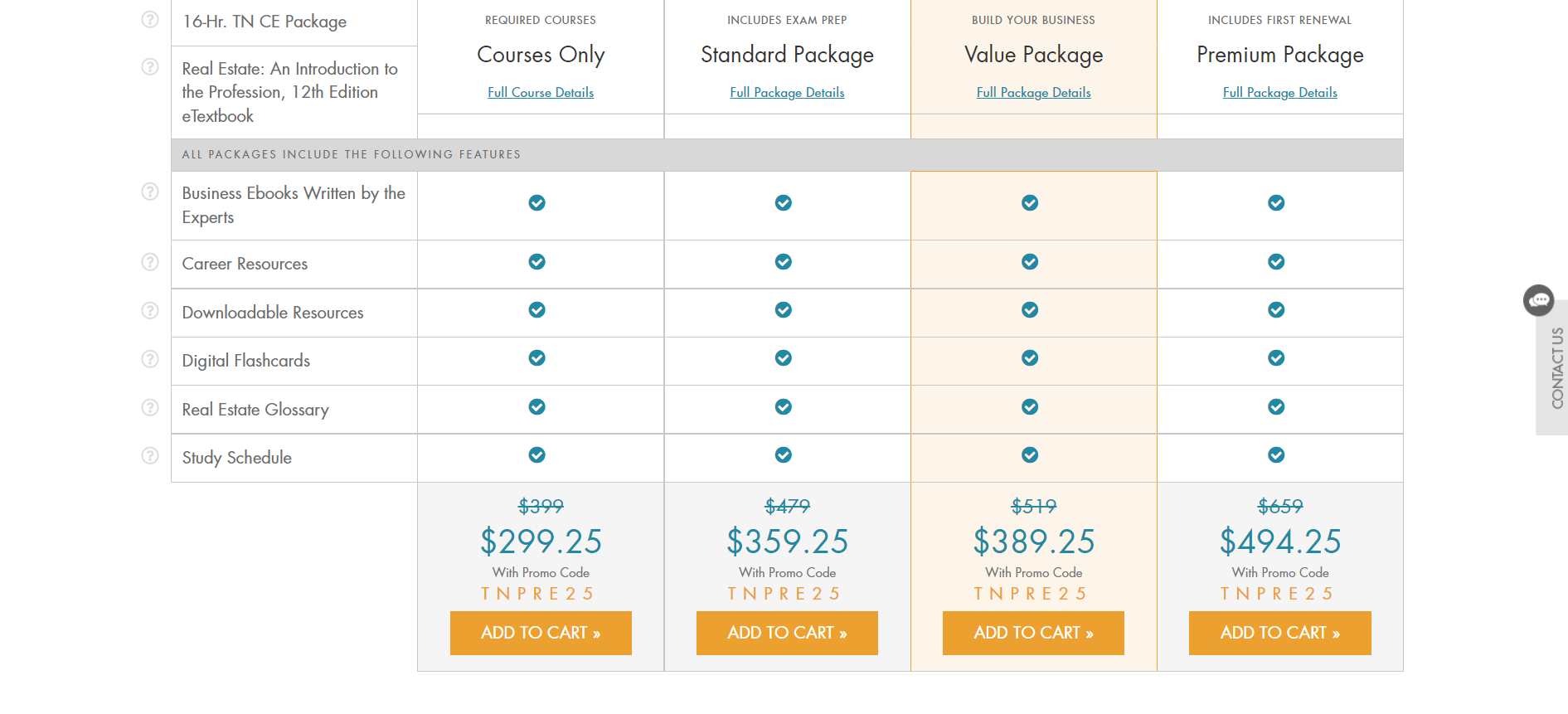Viewport: 1568px width, 714px height.
Task: Add Premium Package $494.25 to cart
Action: coord(1280,633)
